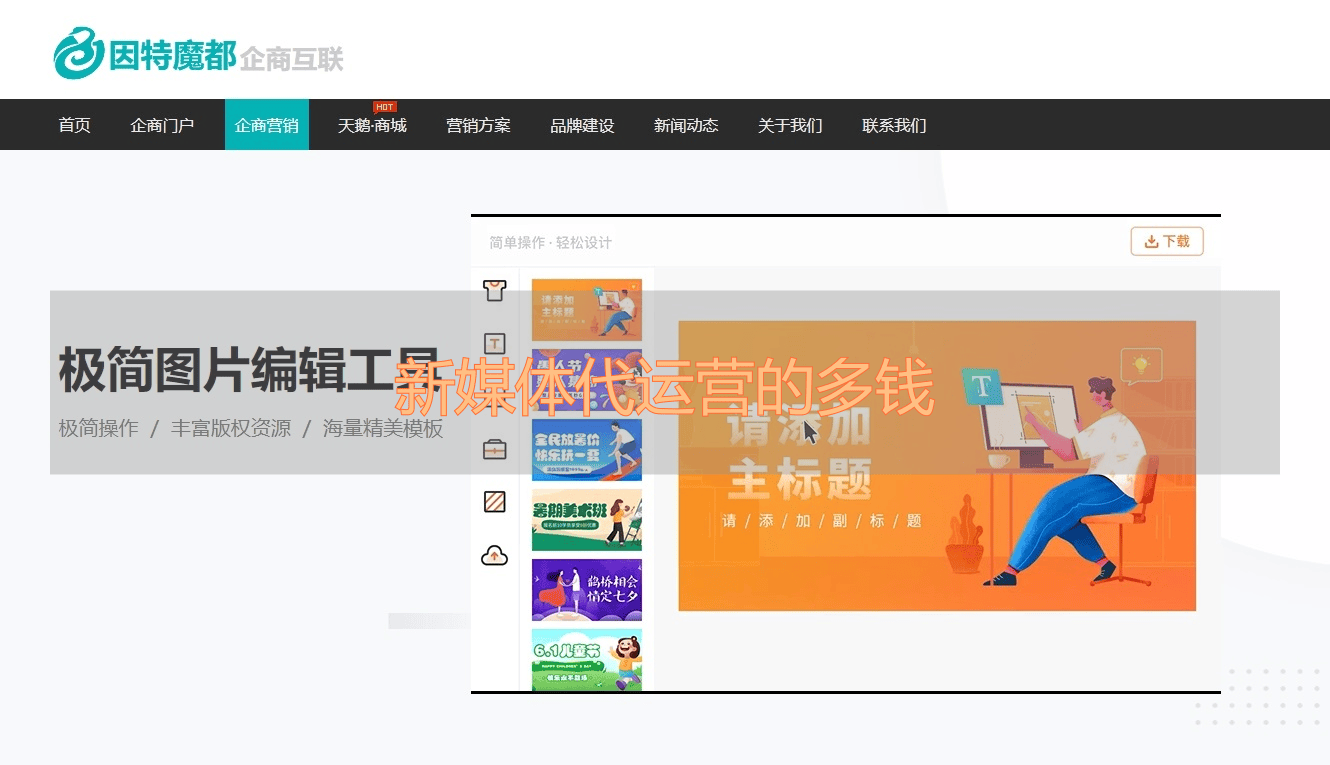1330x765 pixels.
Task: Select the active 企商营销 tab
Action: [x=266, y=125]
